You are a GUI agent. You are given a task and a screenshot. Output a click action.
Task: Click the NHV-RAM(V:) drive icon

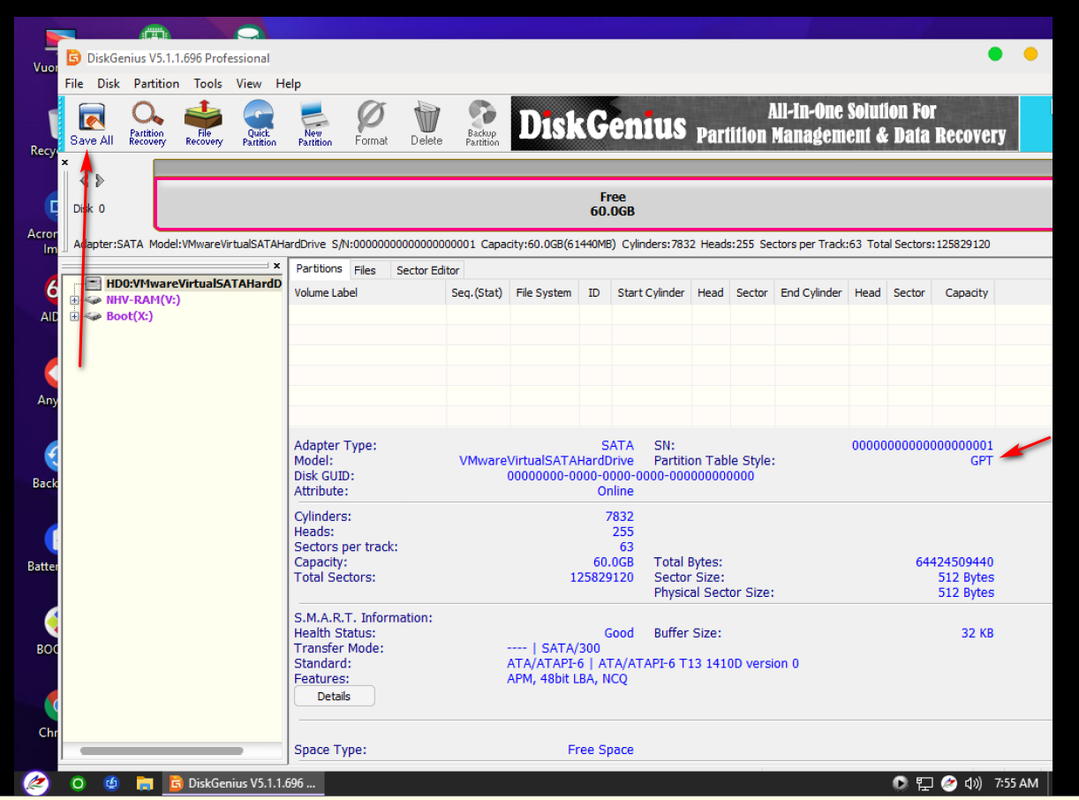tap(94, 300)
